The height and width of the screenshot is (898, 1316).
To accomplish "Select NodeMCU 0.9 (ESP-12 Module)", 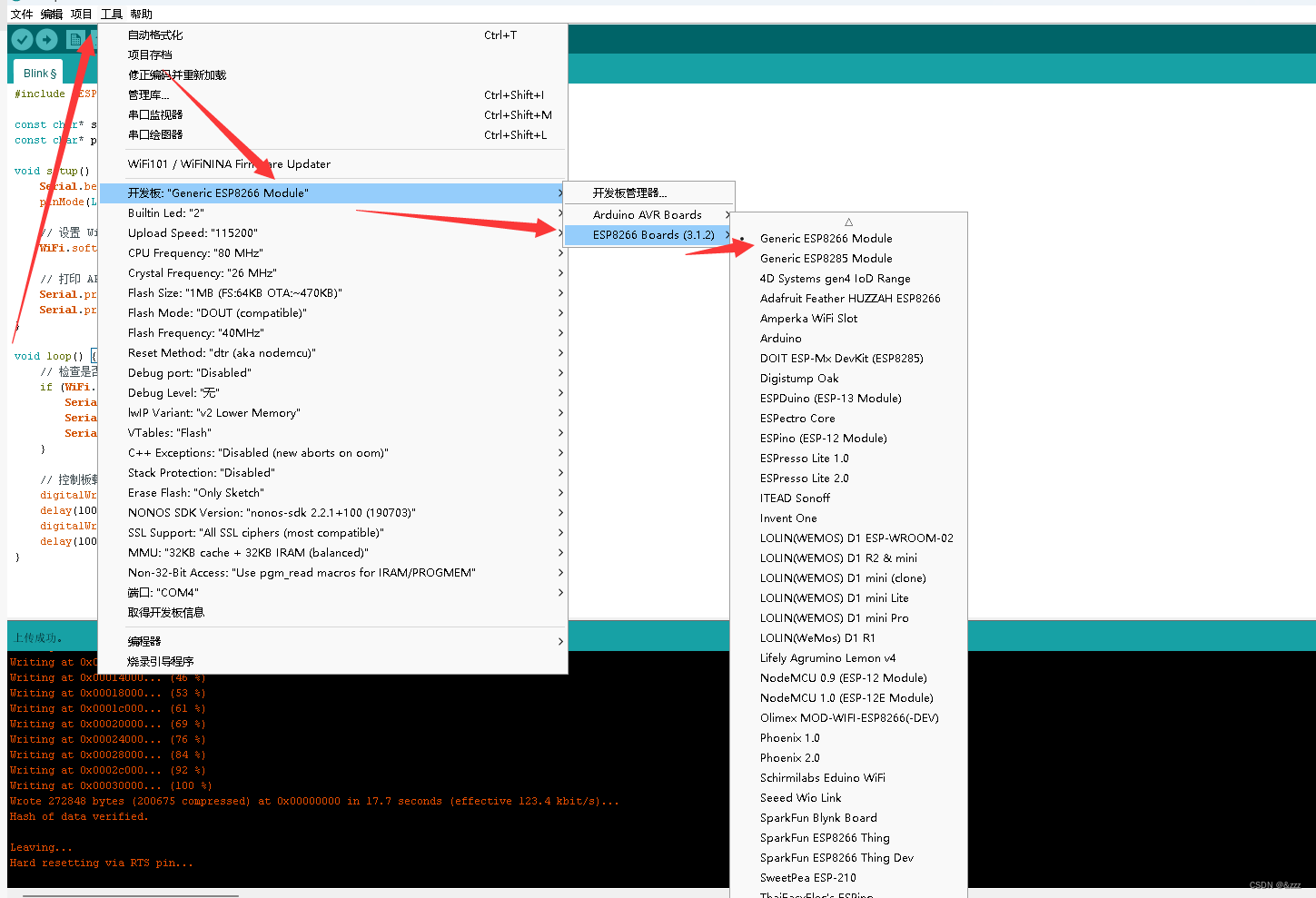I will pyautogui.click(x=848, y=677).
